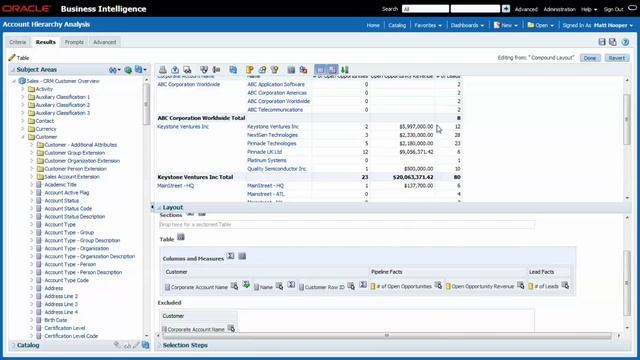Open the Favorites dropdown menu
Screen dimensions: 640x360
[428, 25]
